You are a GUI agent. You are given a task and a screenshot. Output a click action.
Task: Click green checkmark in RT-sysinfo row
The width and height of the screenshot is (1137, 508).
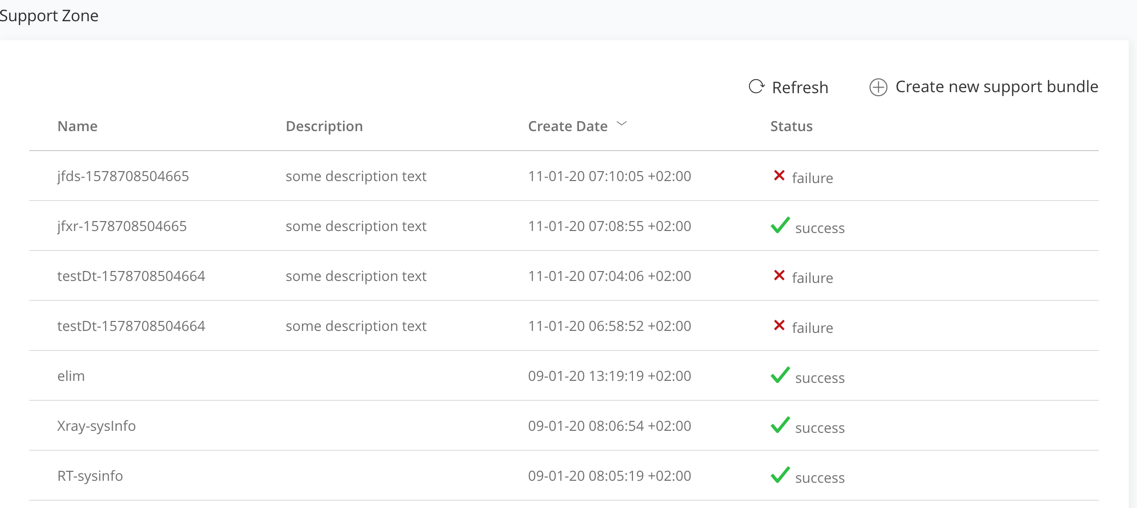click(x=780, y=476)
